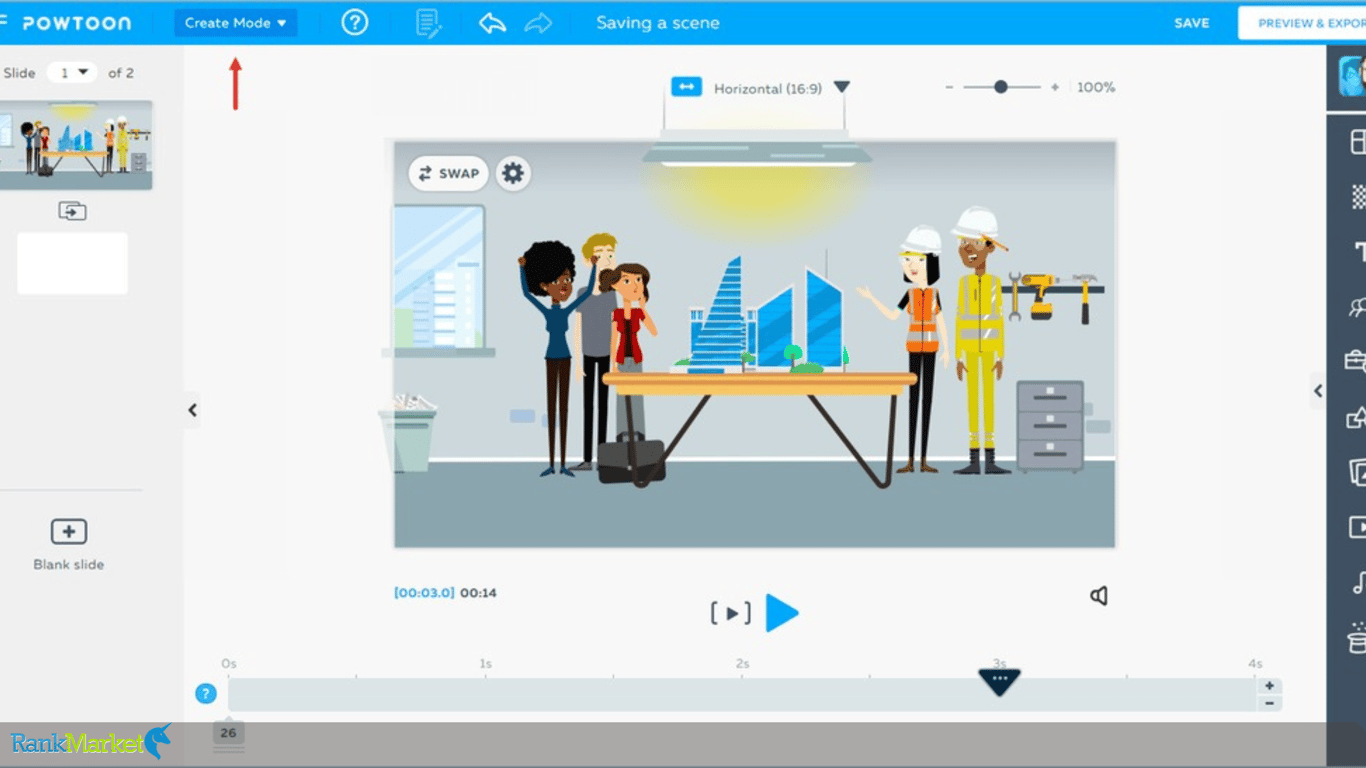The image size is (1366, 768).
Task: Select the slide 1 thumbnail
Action: tap(75, 145)
